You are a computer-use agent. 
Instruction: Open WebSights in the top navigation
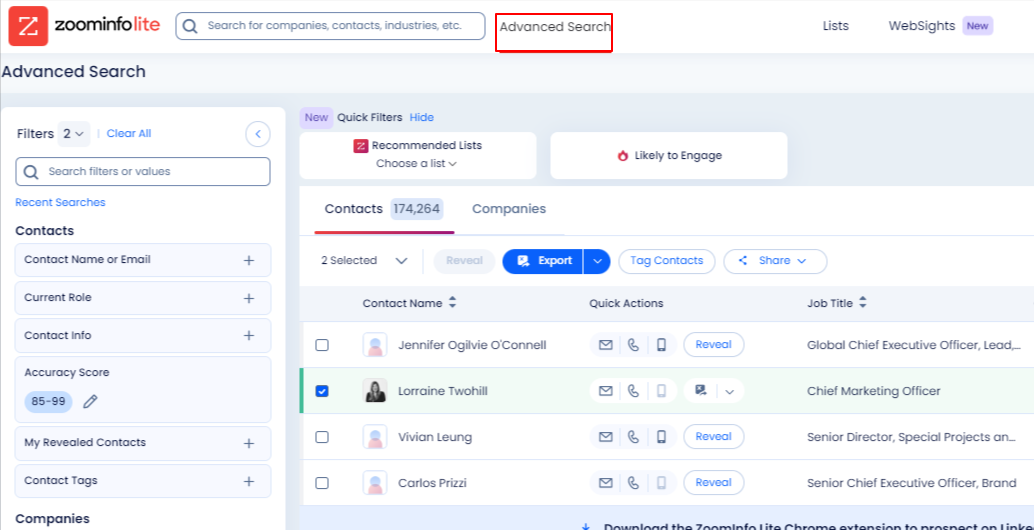(921, 26)
